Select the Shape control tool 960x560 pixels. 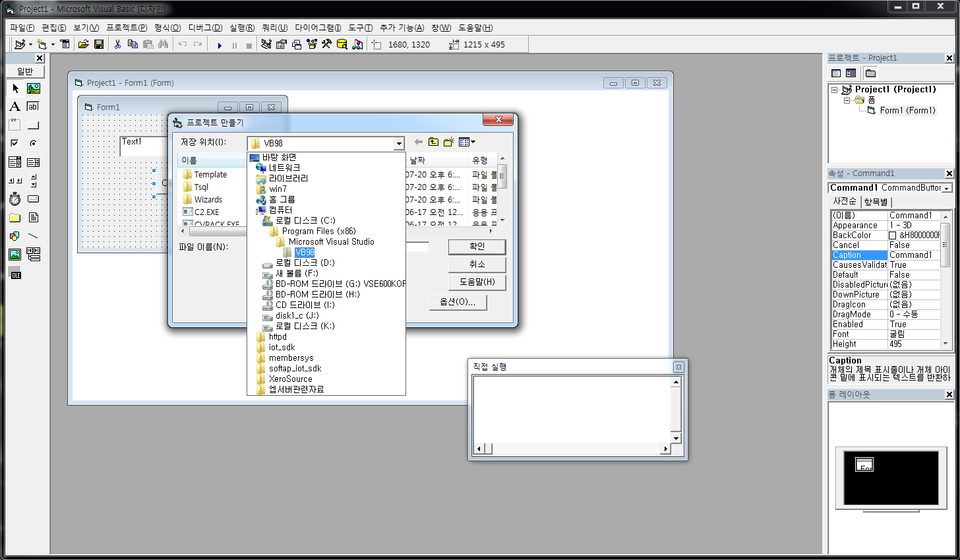click(x=15, y=236)
